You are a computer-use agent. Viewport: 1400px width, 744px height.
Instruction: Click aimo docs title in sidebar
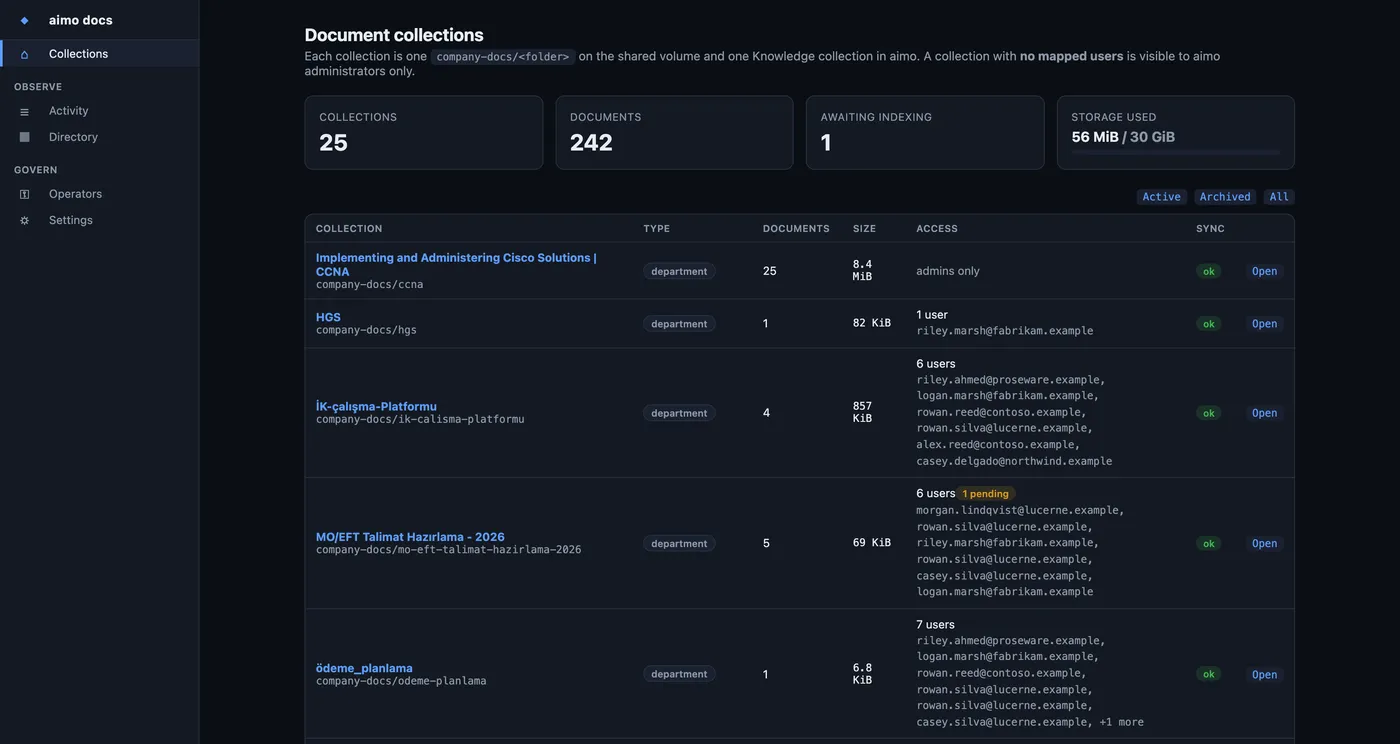click(81, 20)
